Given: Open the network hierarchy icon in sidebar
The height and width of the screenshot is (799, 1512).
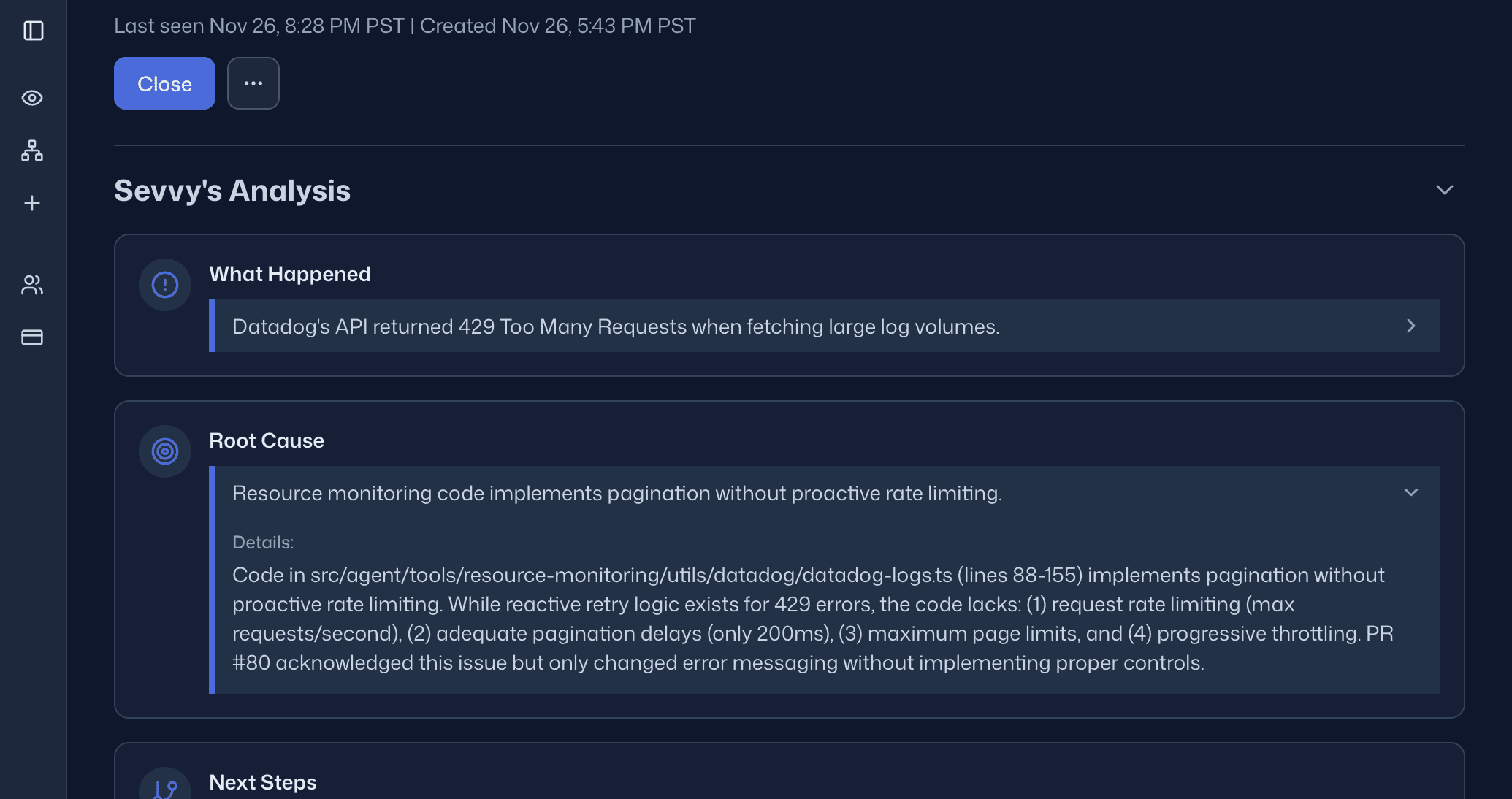Looking at the screenshot, I should point(32,150).
